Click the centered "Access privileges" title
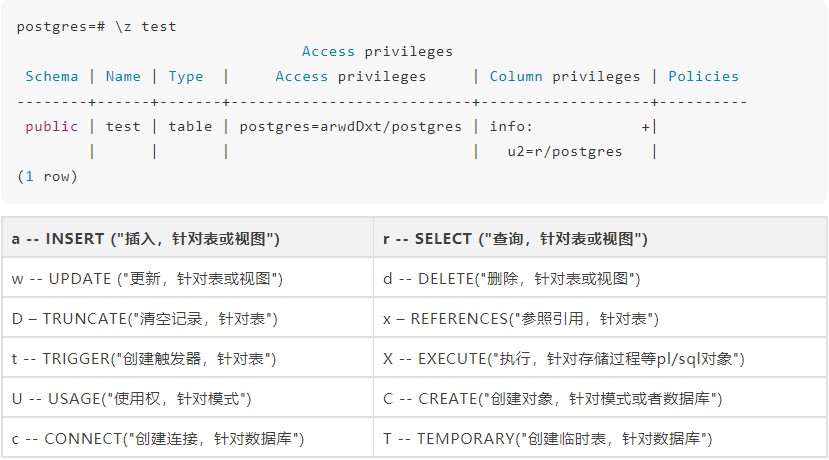 coord(377,51)
